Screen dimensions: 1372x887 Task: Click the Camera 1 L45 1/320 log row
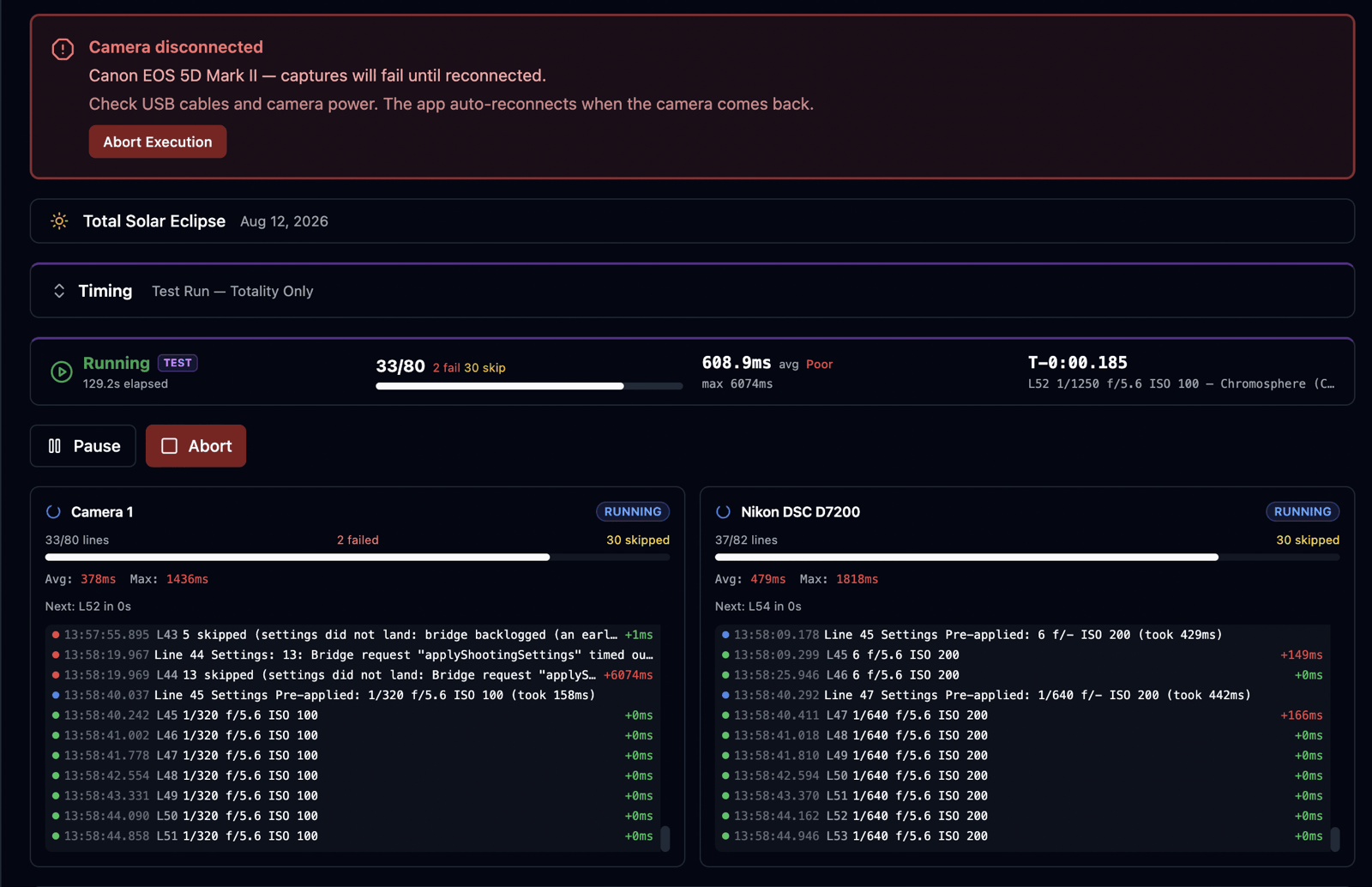[x=352, y=715]
